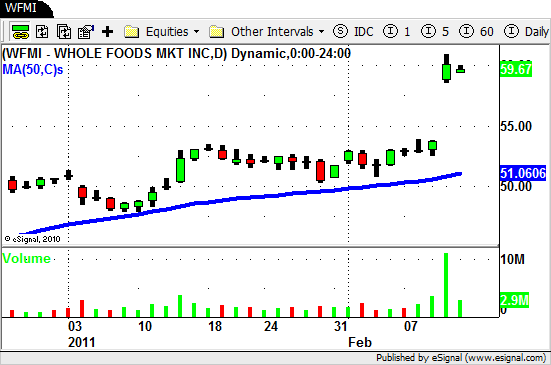Screen dimensions: 551x365
Task: Click the black plus add icon
Action: (x=108, y=32)
